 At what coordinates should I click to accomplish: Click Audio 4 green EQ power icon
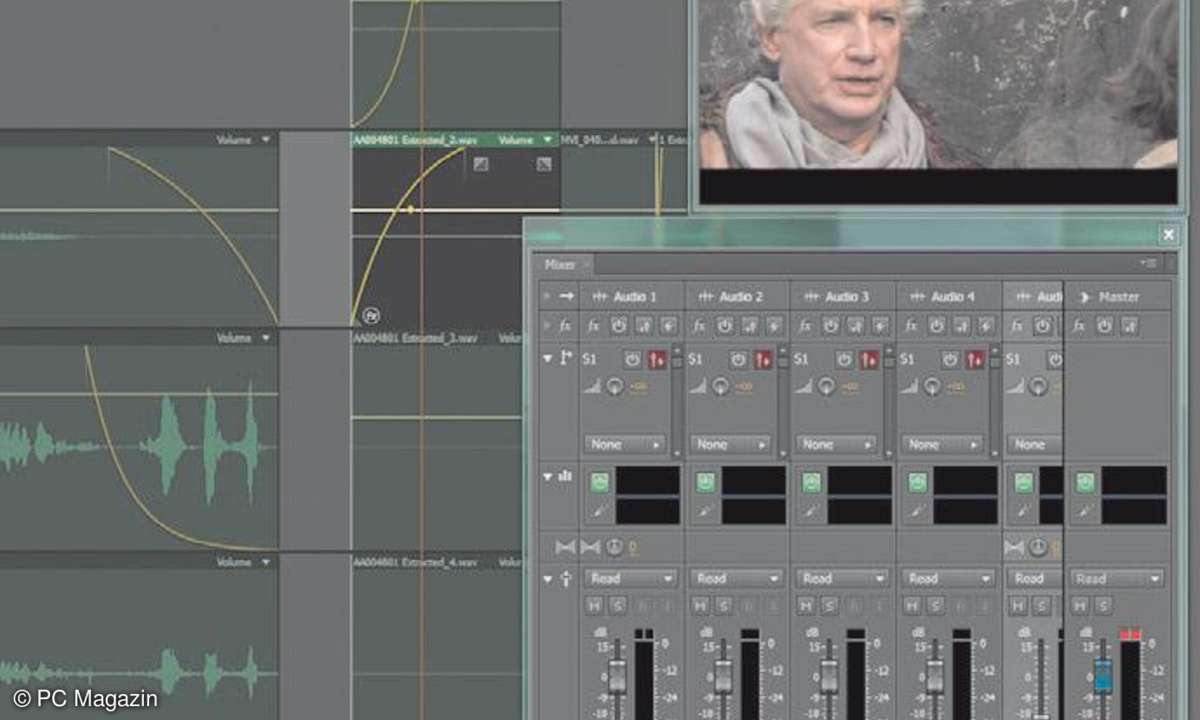917,482
